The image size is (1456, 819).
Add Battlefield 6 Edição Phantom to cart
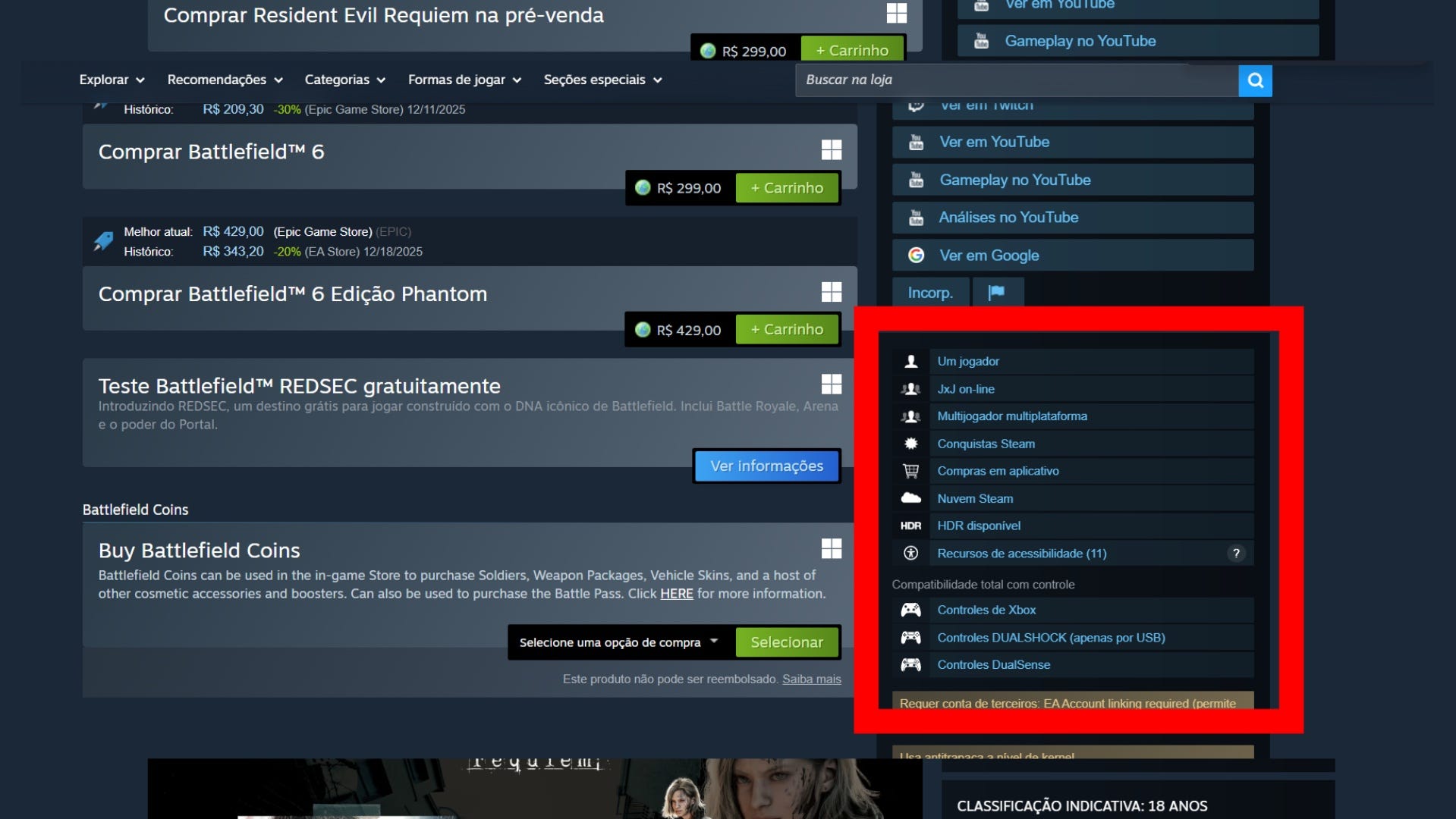click(787, 330)
